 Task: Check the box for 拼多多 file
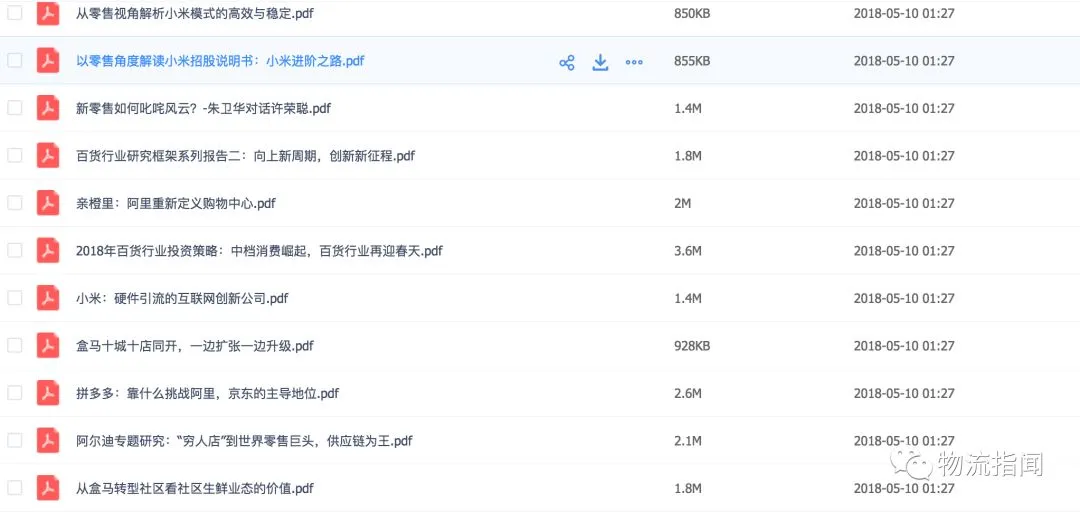coord(14,393)
